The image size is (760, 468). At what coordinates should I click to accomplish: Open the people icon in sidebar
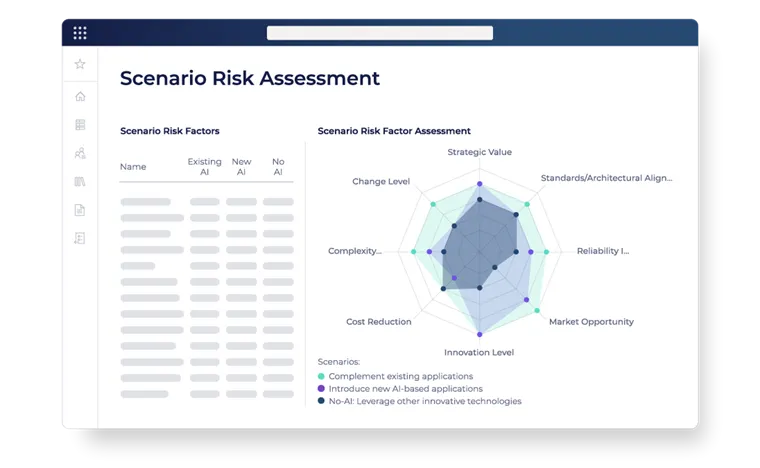pos(80,153)
